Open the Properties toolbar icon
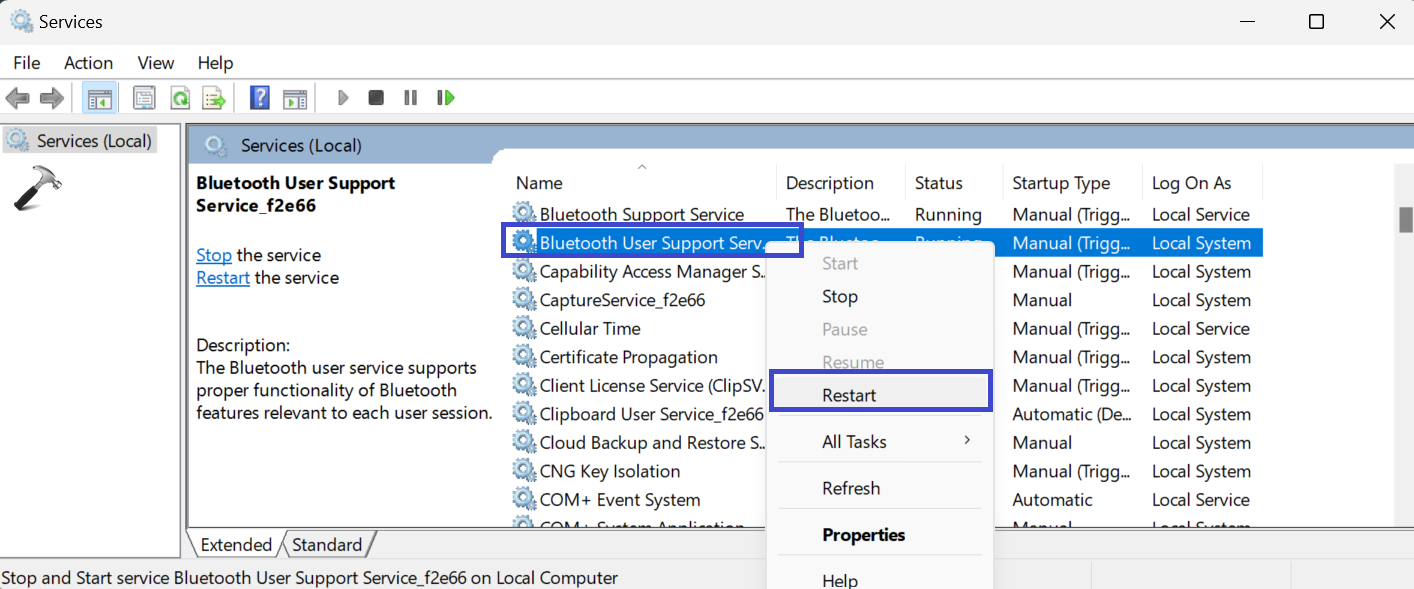The height and width of the screenshot is (589, 1414). coord(144,98)
